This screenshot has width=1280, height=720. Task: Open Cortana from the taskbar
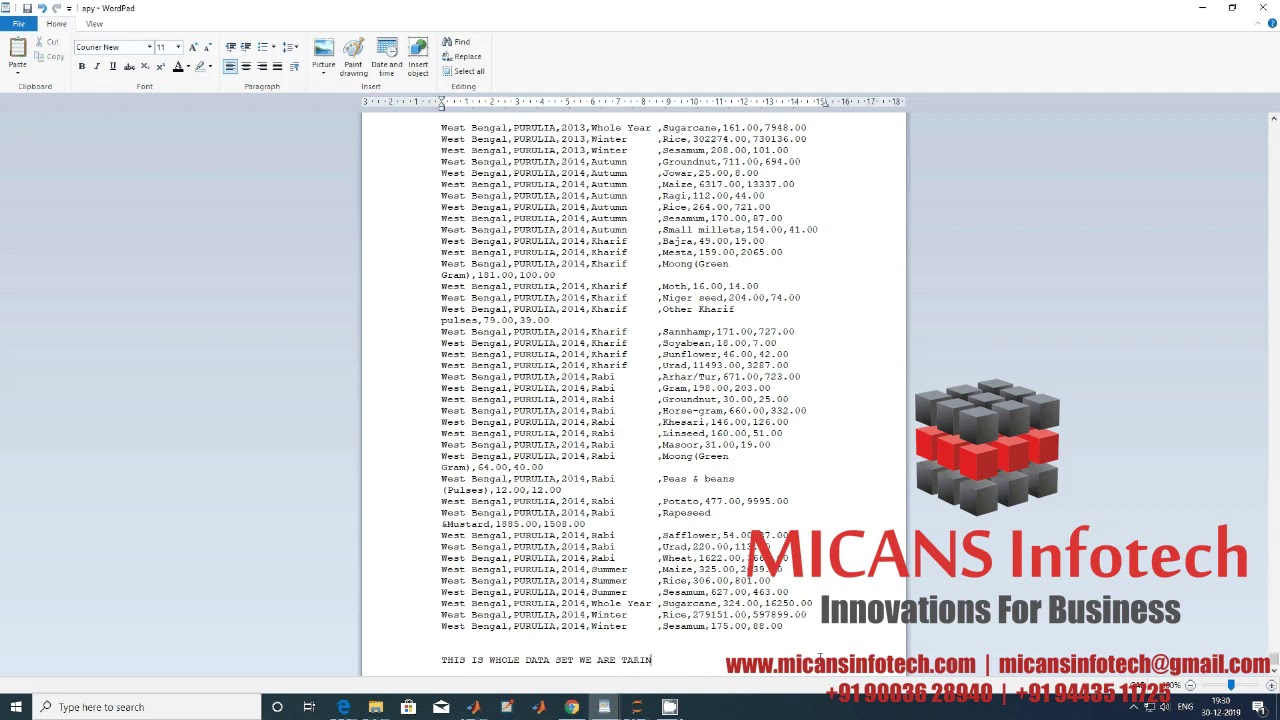coord(277,707)
